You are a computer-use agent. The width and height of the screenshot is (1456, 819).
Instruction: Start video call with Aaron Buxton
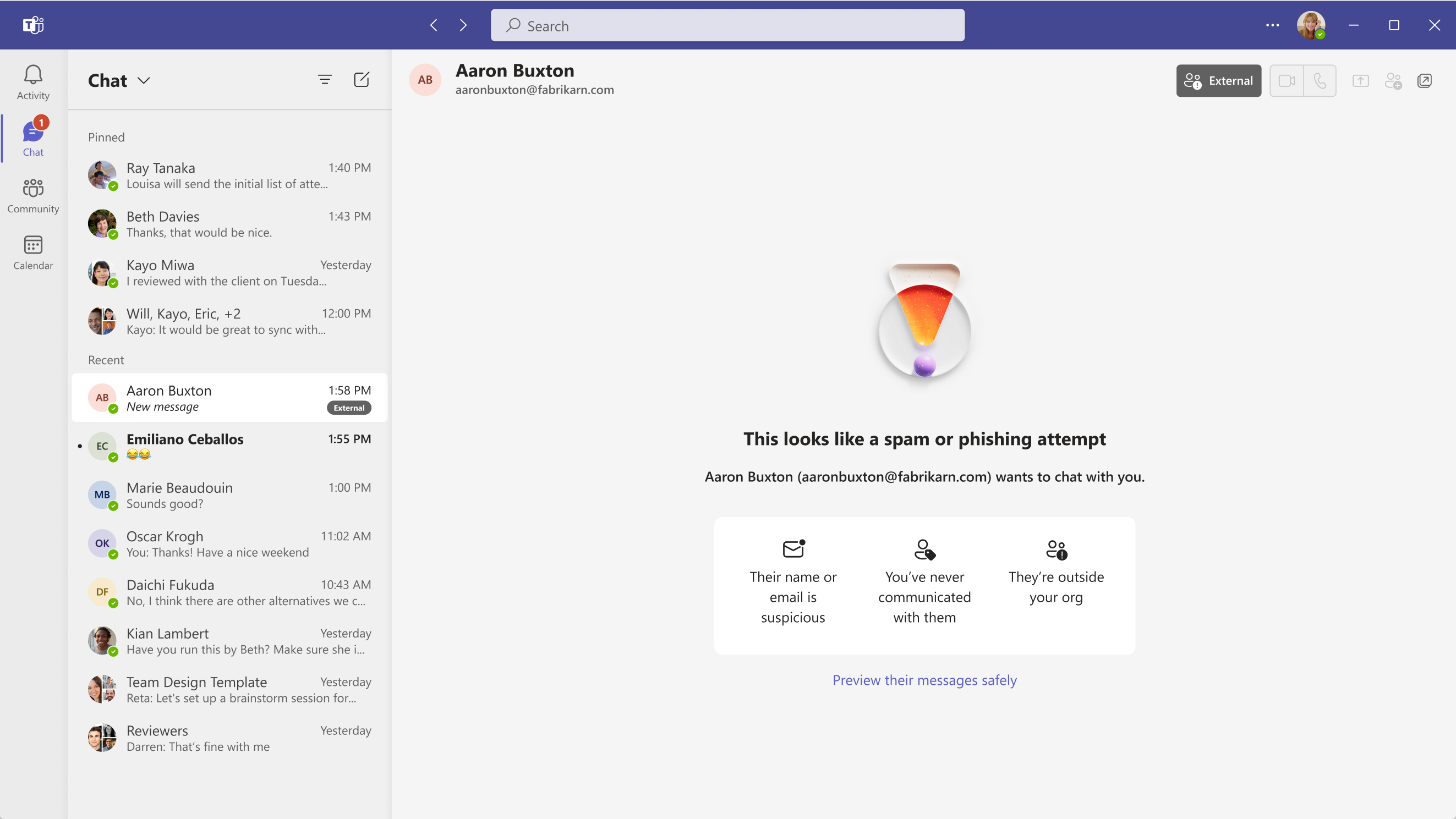pos(1287,81)
